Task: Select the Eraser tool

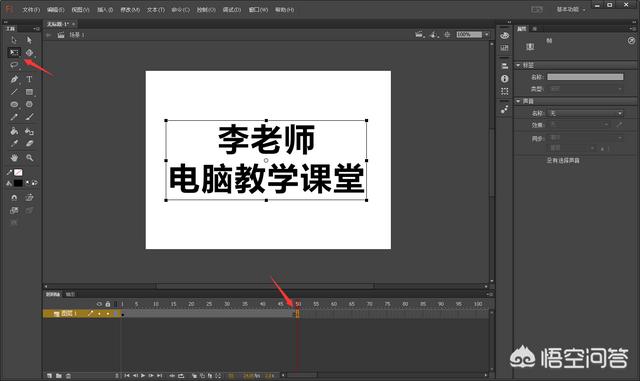Action: pyautogui.click(x=29, y=144)
